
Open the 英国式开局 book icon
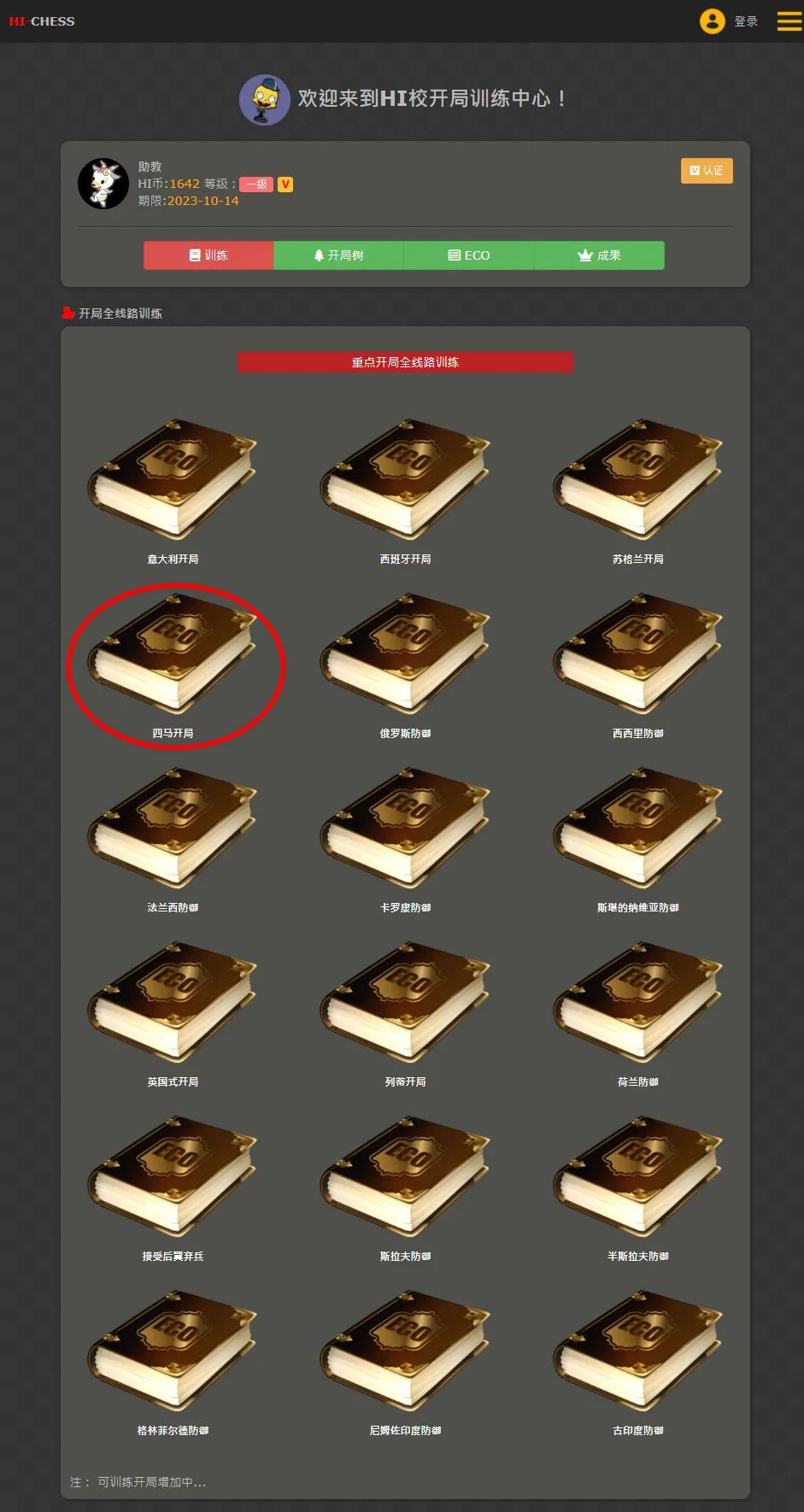pos(173,1001)
